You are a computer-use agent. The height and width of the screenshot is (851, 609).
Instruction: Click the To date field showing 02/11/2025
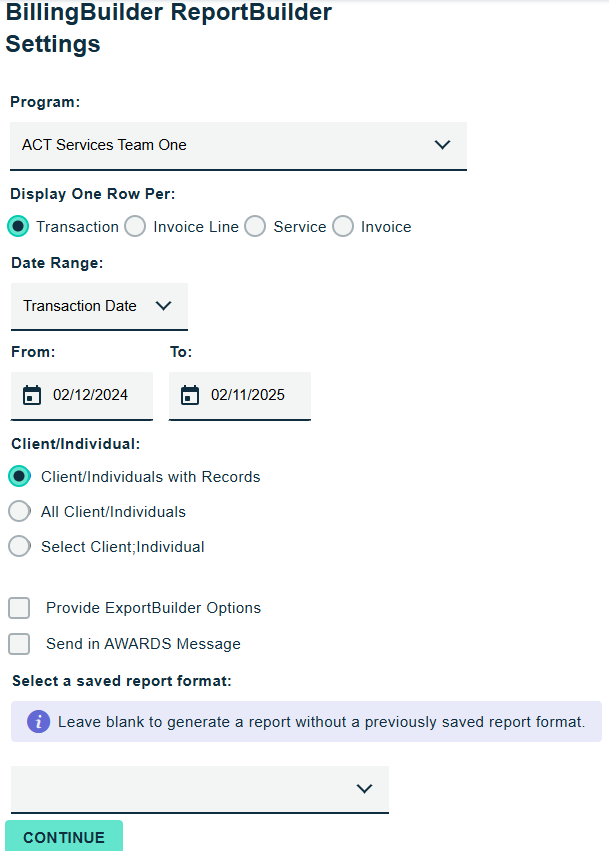click(248, 395)
